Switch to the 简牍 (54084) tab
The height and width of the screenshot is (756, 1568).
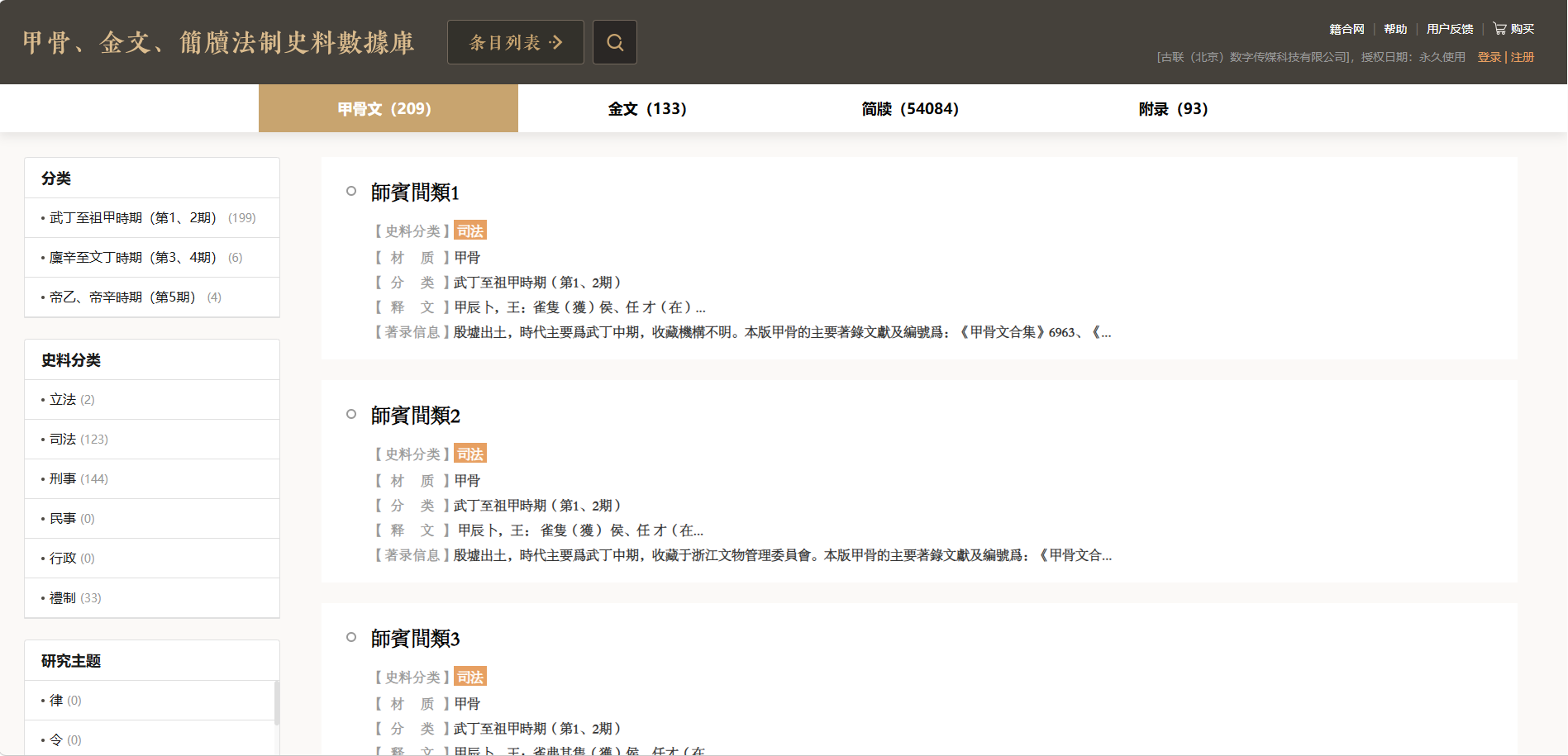[910, 108]
